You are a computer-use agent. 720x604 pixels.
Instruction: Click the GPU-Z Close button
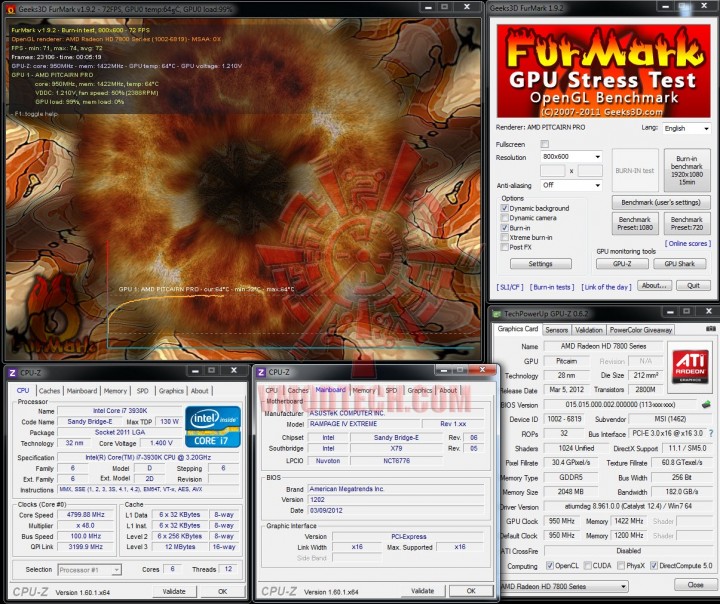pyautogui.click(x=695, y=585)
